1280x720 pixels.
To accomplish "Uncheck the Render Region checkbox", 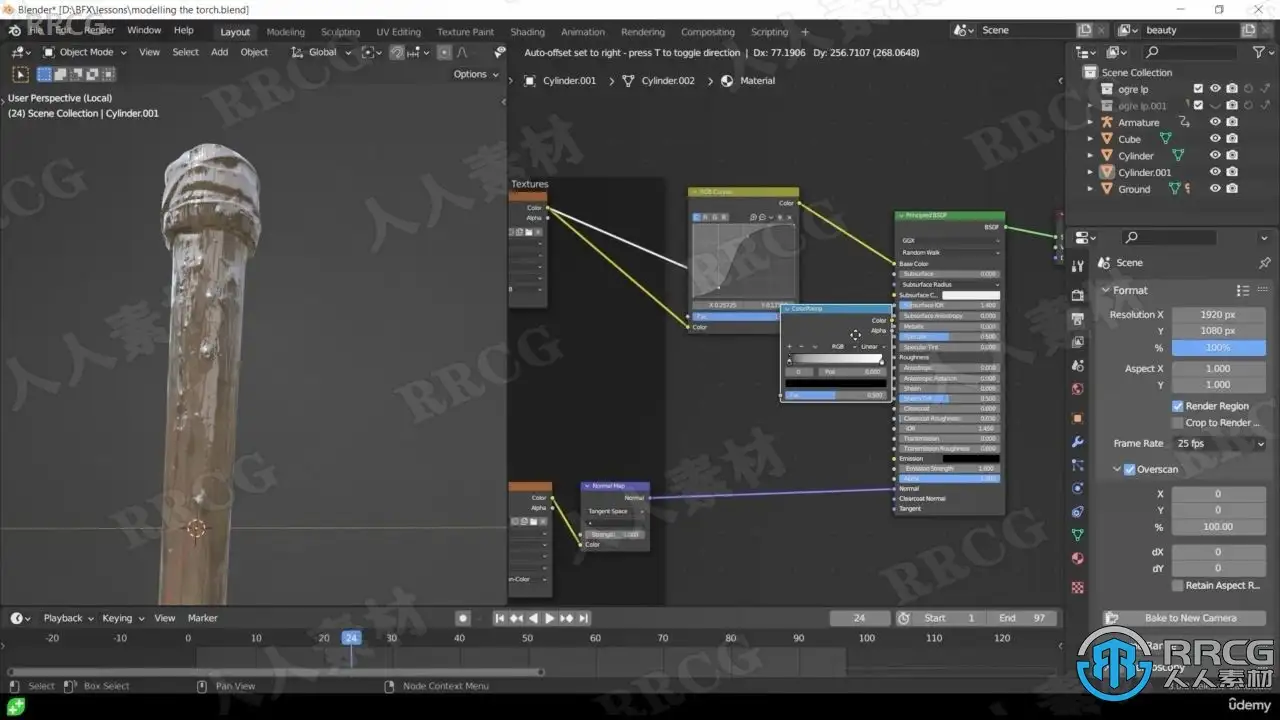I will point(1178,406).
